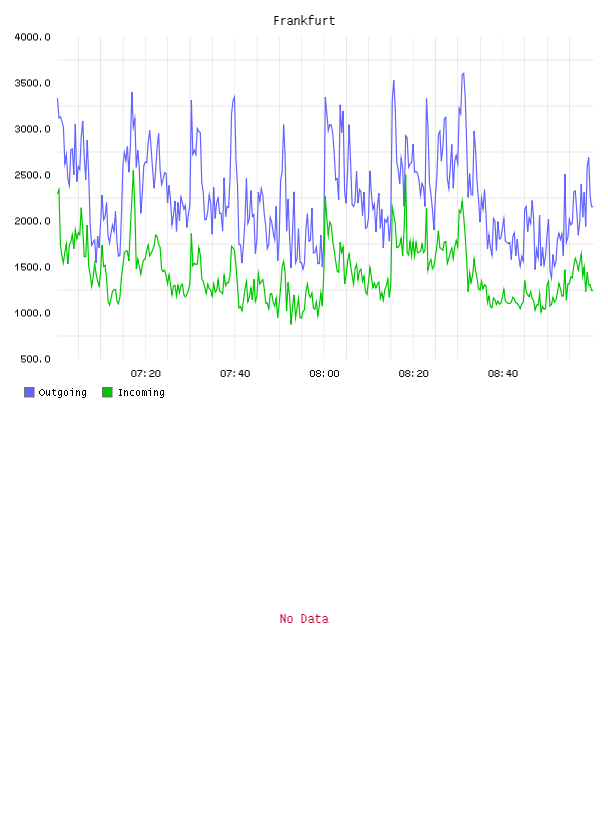The image size is (608, 816).
Task: Select the 07:40 time axis label
Action: pos(235,374)
